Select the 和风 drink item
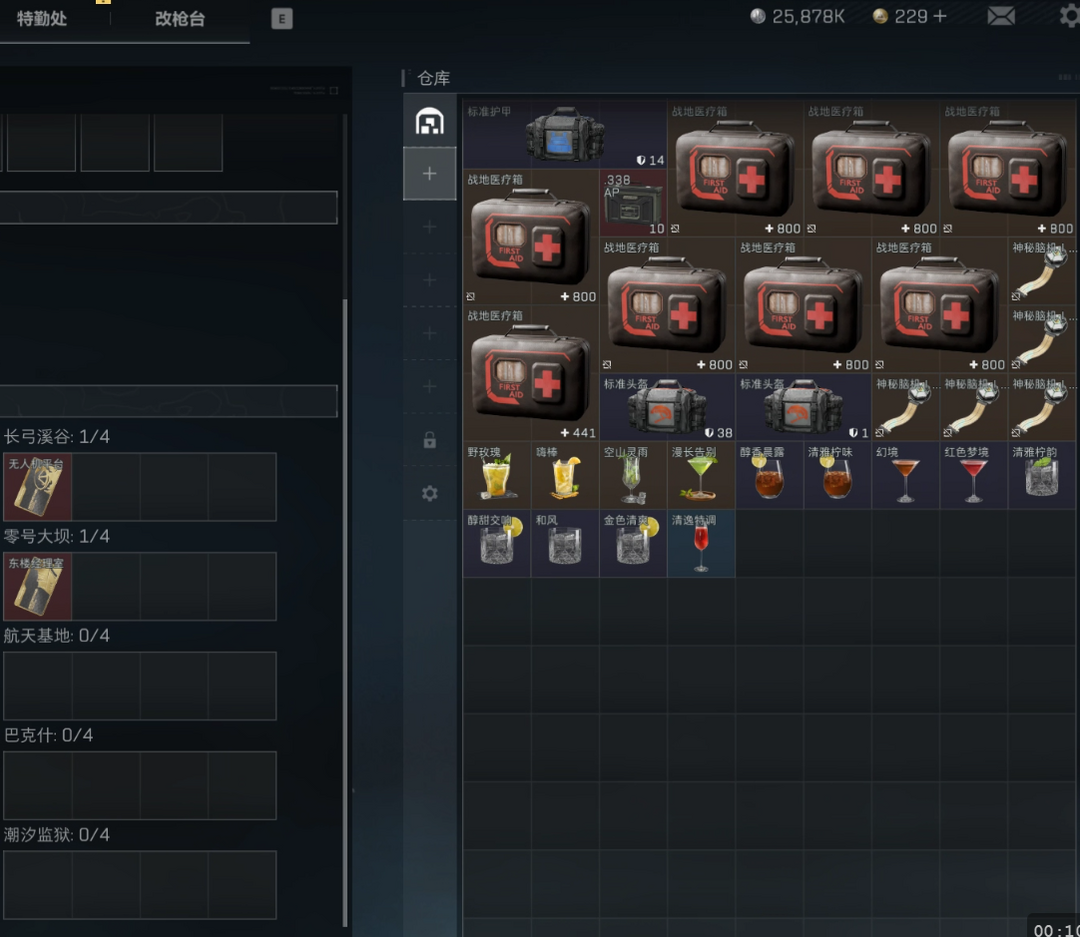Viewport: 1080px width, 937px height. tap(565, 544)
